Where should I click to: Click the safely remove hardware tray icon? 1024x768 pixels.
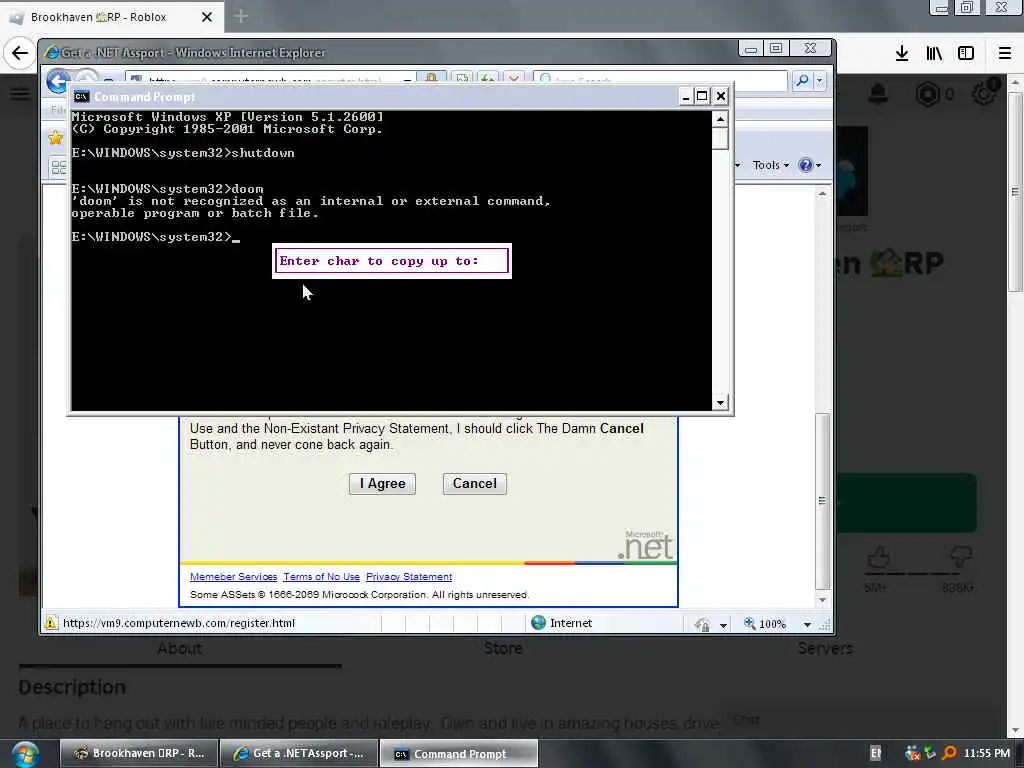click(x=931, y=754)
